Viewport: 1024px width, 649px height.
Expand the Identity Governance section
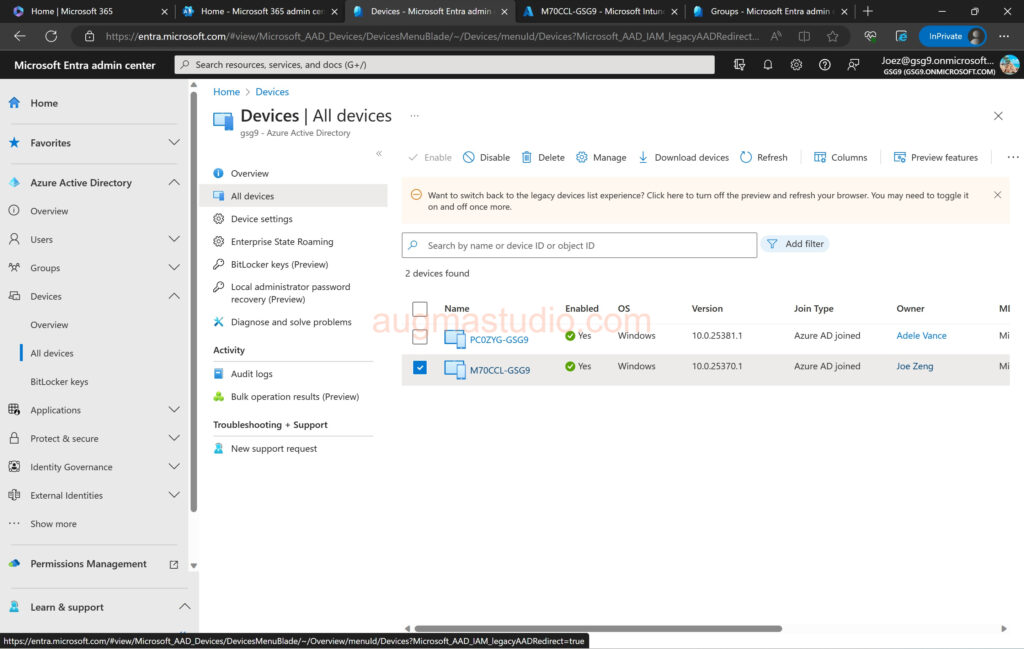174,467
